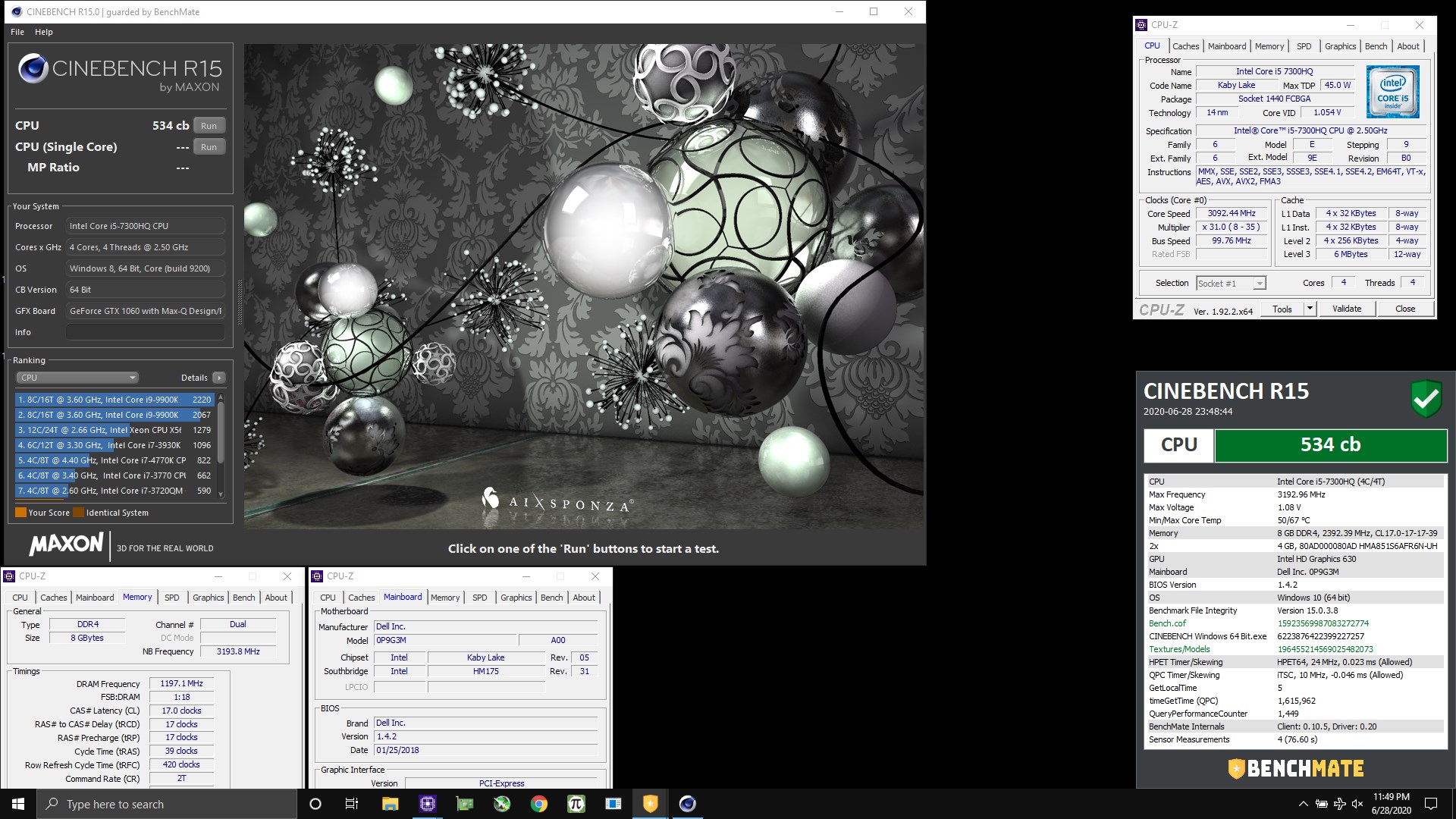The image size is (1456, 819).
Task: Open the File menu in Cinebench
Action: pyautogui.click(x=17, y=32)
